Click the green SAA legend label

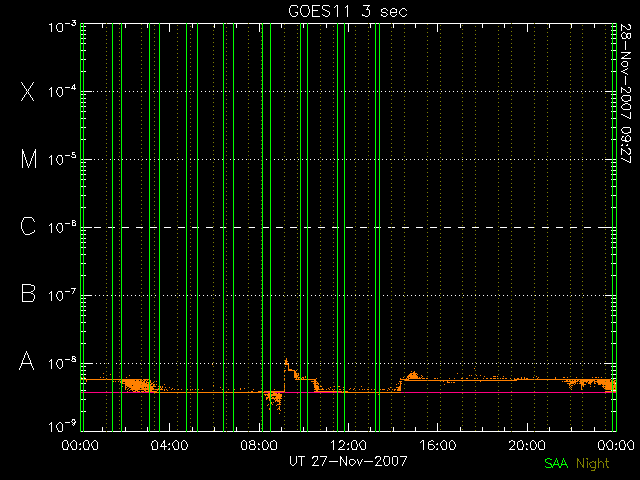tap(556, 463)
